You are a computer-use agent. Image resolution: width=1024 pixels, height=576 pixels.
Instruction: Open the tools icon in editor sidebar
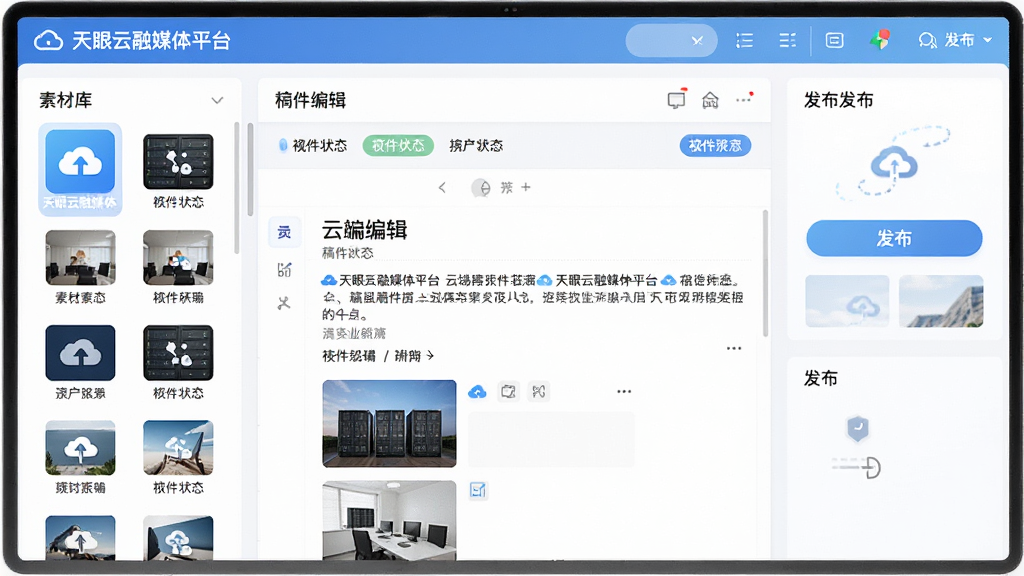pos(284,303)
